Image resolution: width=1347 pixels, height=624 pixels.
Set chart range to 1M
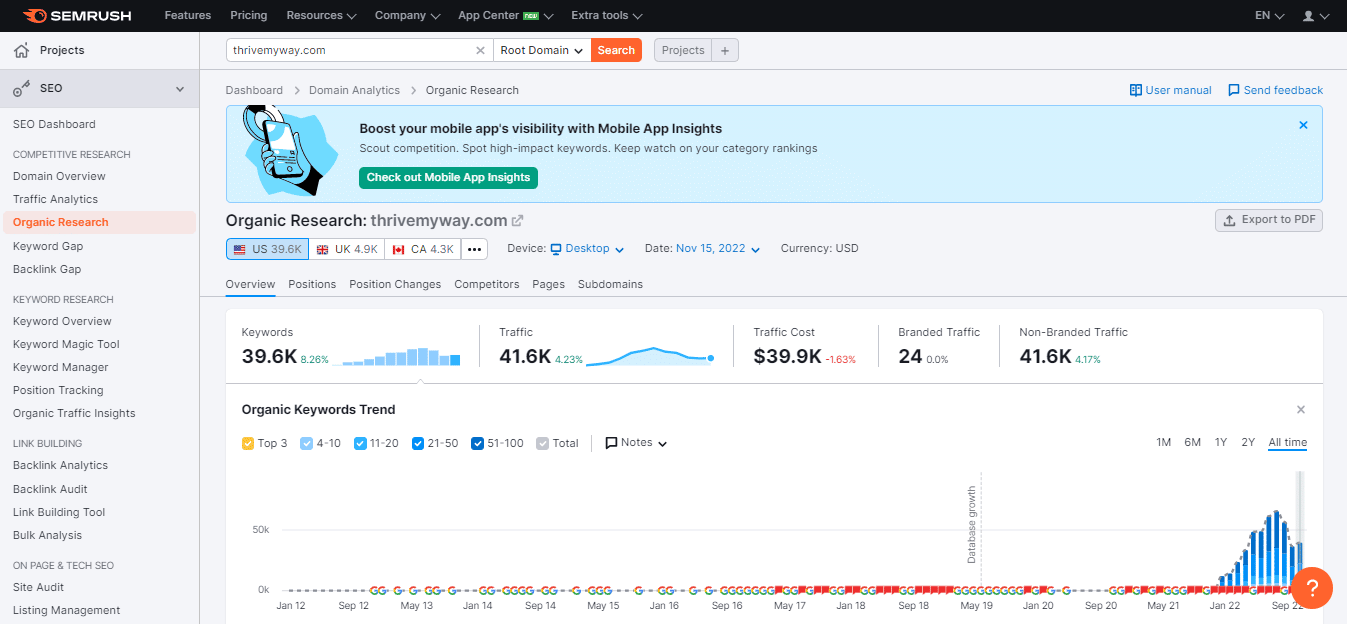tap(1164, 443)
